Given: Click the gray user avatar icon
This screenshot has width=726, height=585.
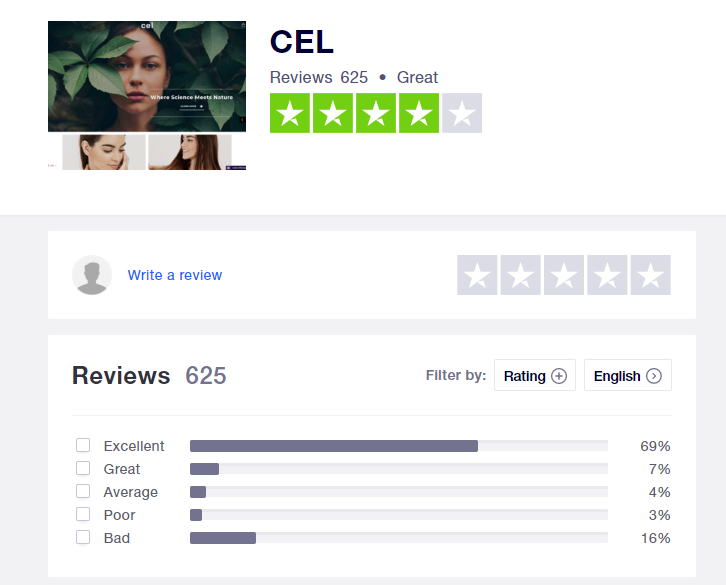Looking at the screenshot, I should tap(92, 275).
